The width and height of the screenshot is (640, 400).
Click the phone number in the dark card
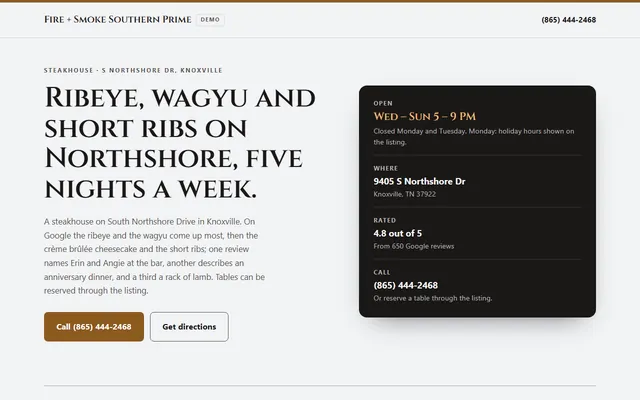(405, 285)
